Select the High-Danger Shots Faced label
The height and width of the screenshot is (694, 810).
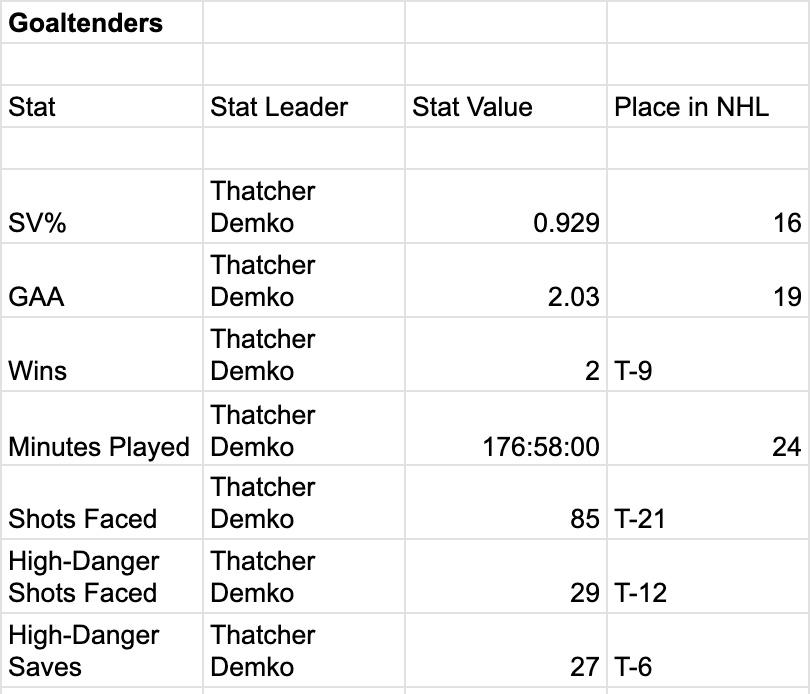coord(83,577)
